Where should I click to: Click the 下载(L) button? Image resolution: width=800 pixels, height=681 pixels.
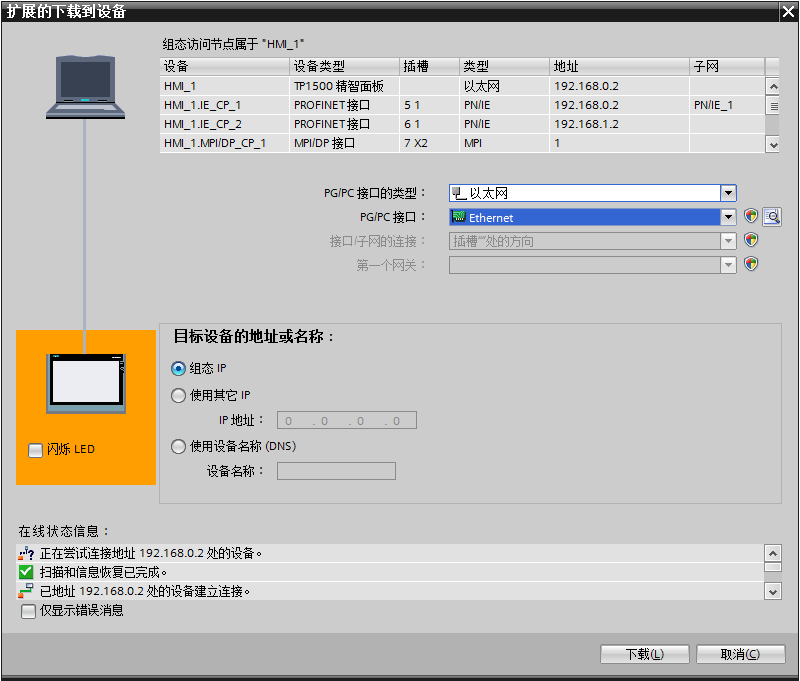pos(644,654)
